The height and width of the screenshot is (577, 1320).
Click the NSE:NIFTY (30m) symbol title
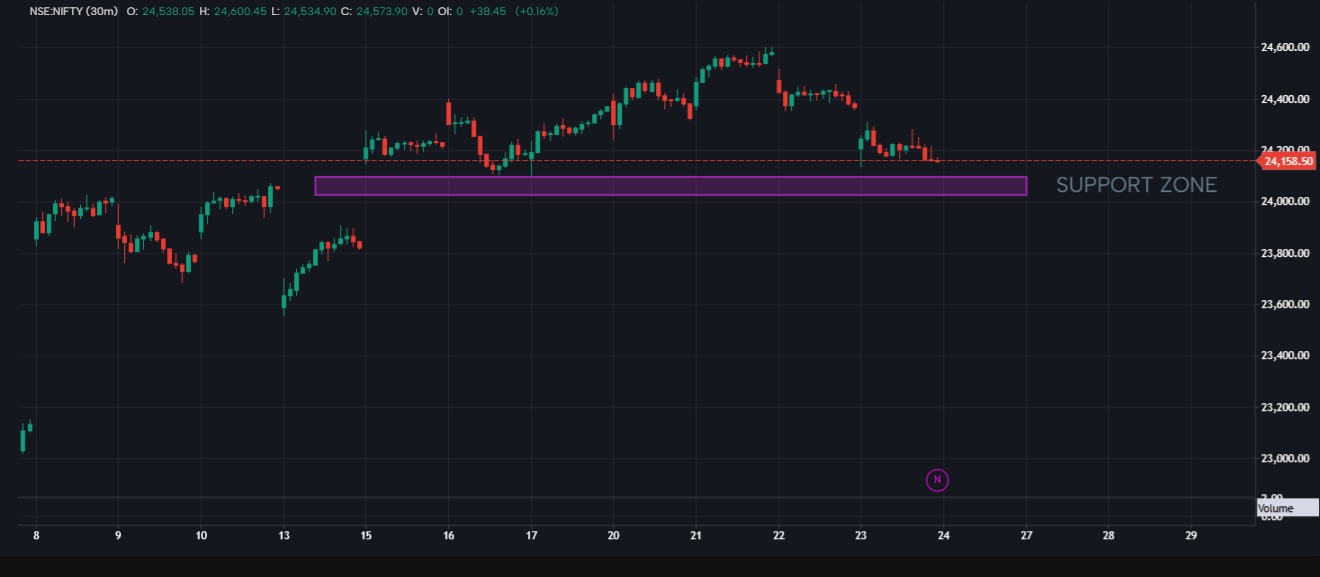[x=73, y=11]
